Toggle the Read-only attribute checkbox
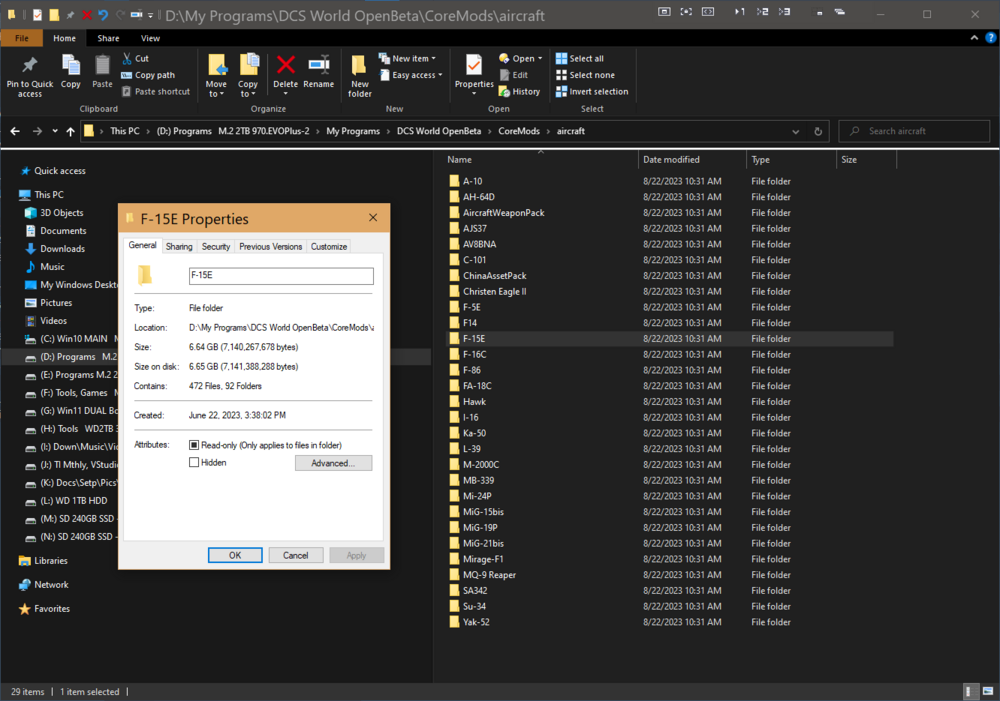Screen dimensions: 1000x701 point(194,445)
